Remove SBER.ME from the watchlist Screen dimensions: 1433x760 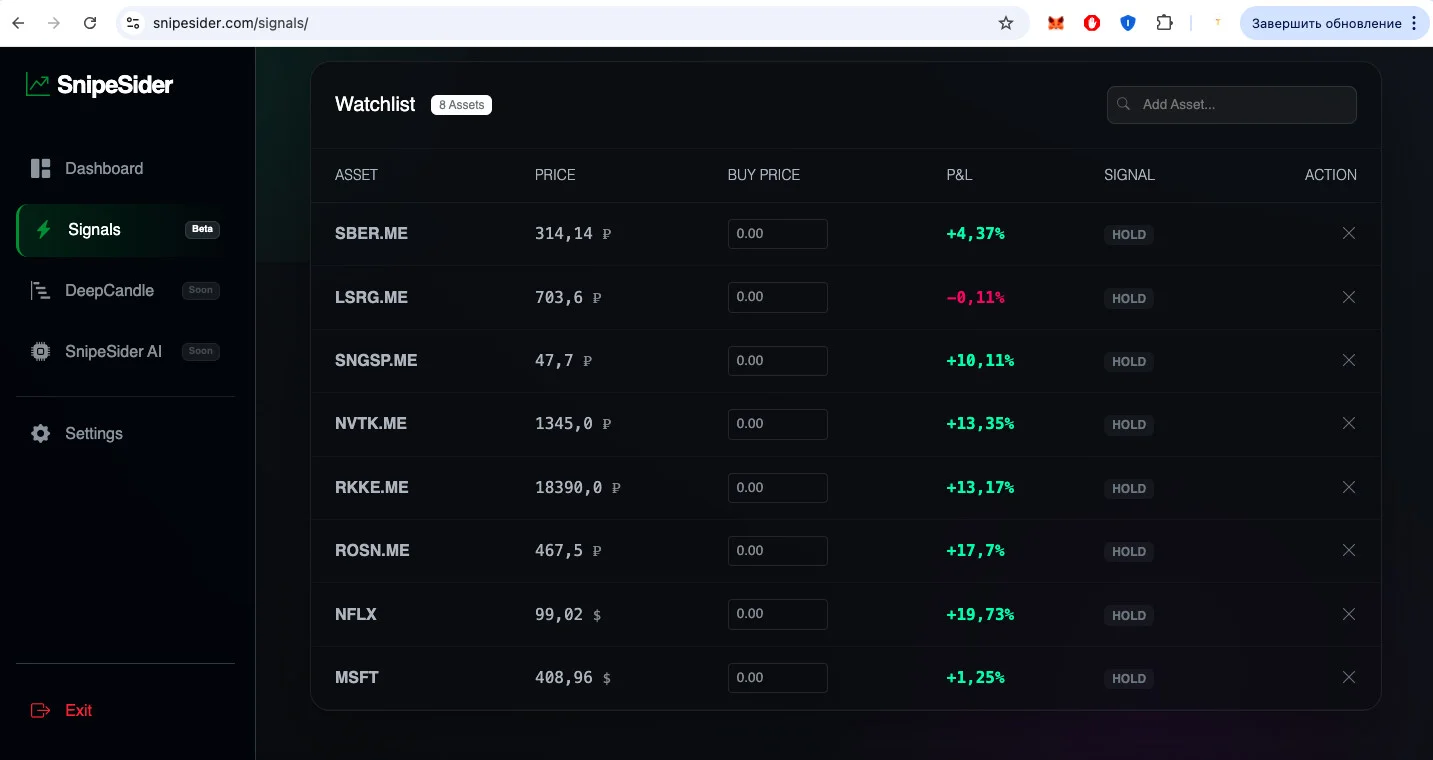tap(1348, 233)
